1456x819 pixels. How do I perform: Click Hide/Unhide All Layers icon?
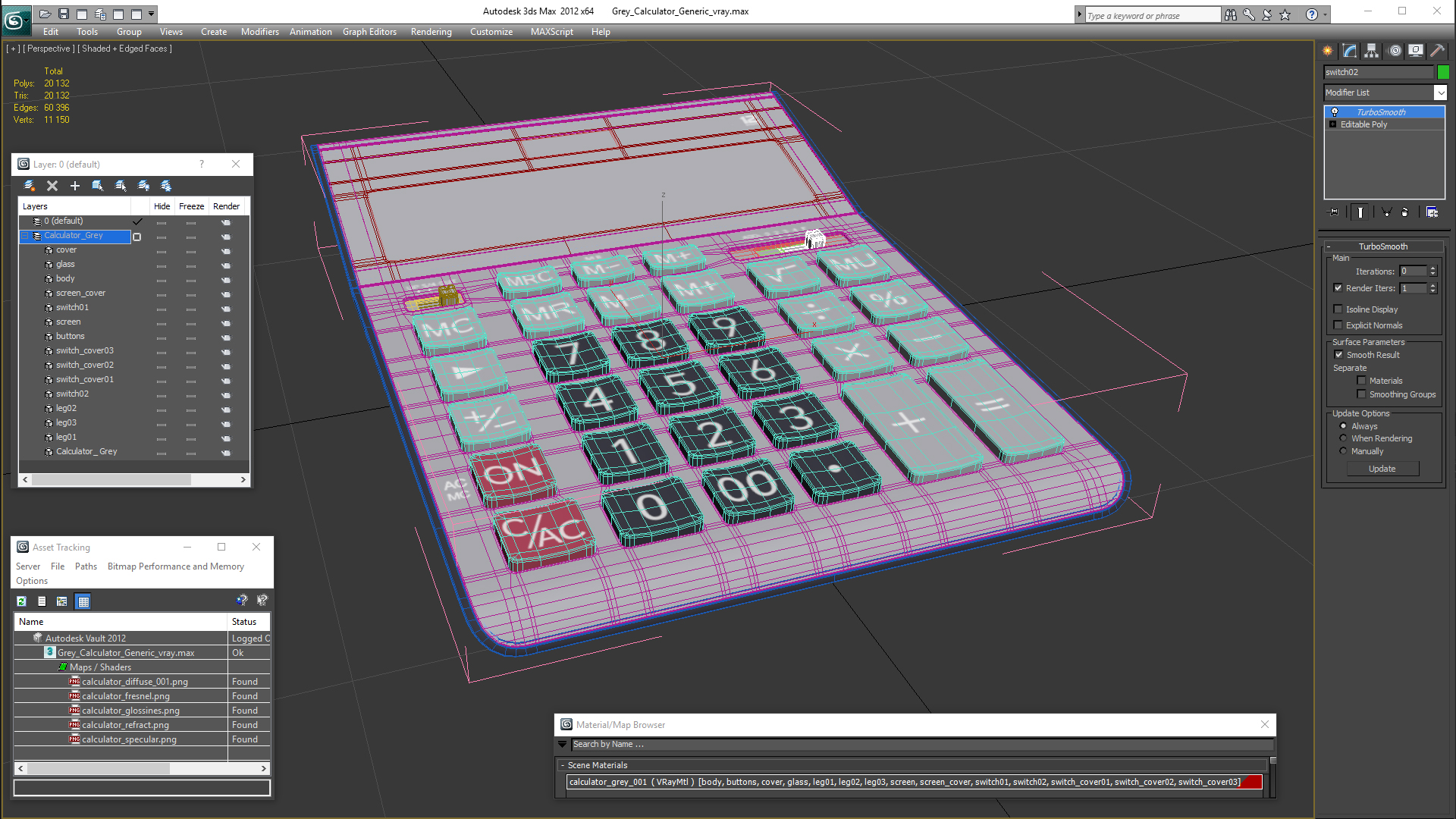143,186
